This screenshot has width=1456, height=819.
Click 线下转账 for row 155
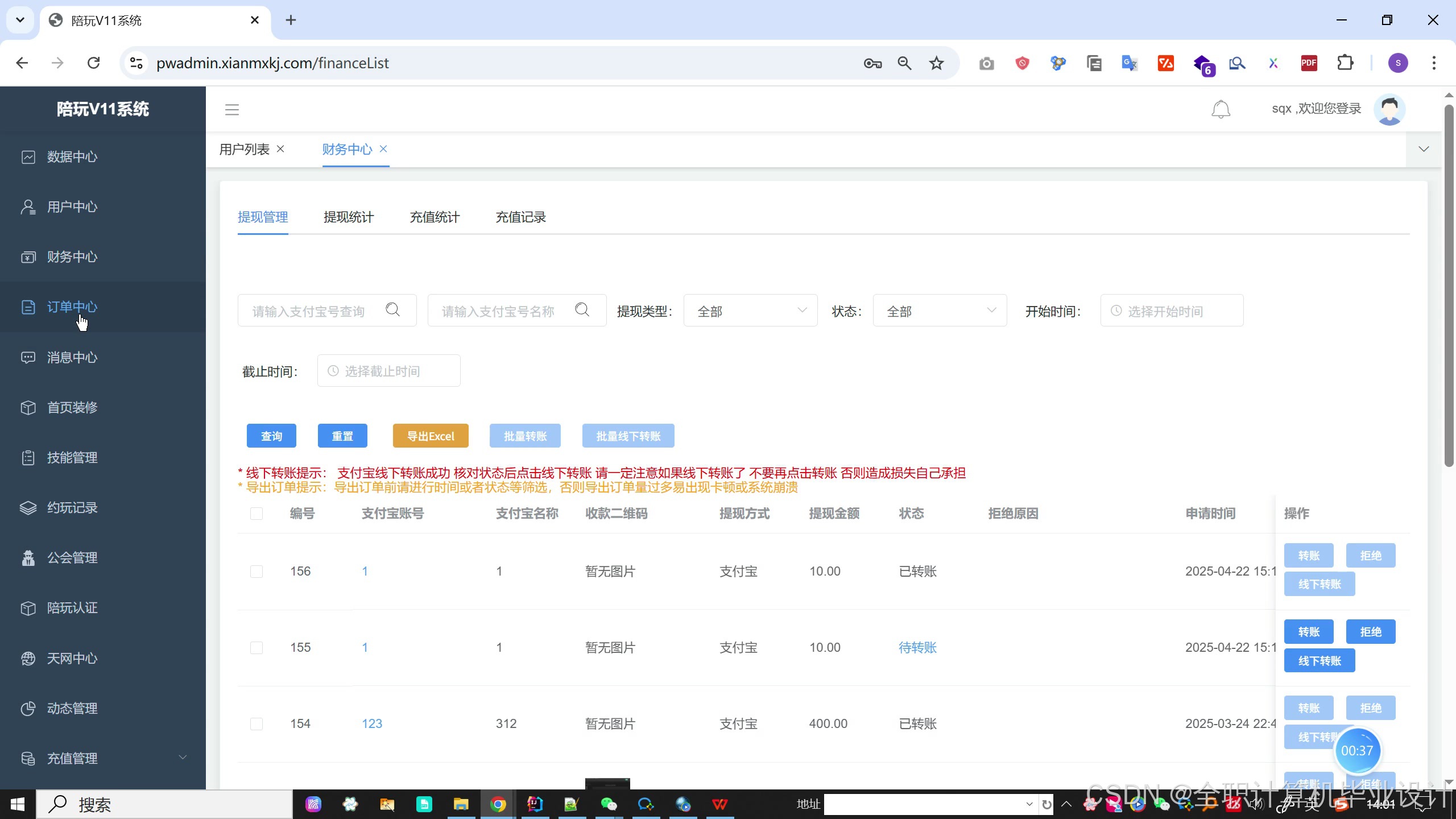pyautogui.click(x=1319, y=661)
